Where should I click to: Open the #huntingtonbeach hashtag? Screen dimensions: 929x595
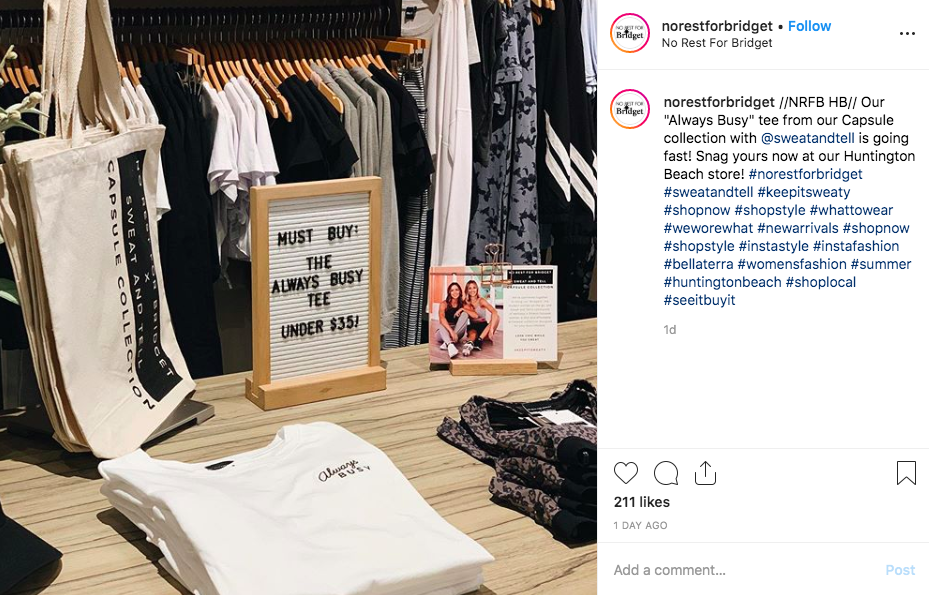click(x=722, y=282)
